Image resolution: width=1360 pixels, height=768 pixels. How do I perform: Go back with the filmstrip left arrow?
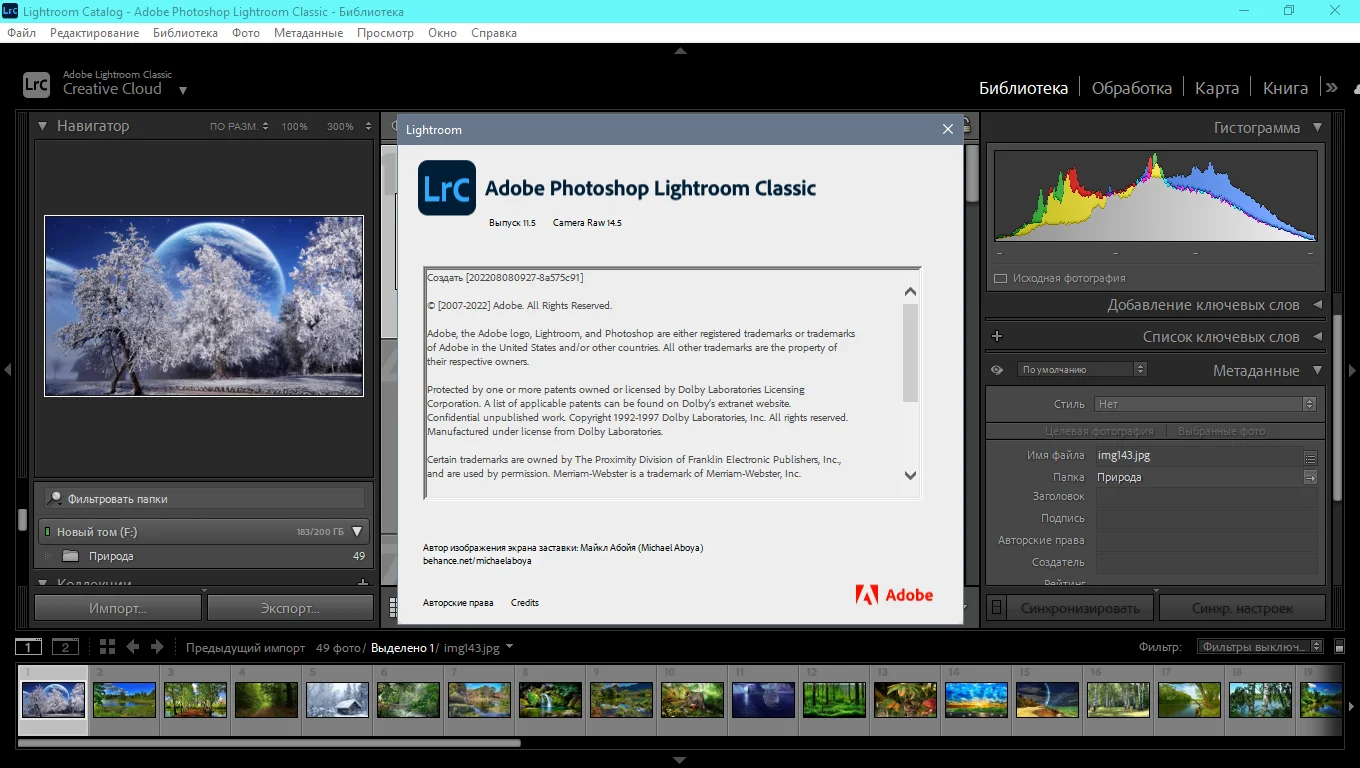point(133,647)
